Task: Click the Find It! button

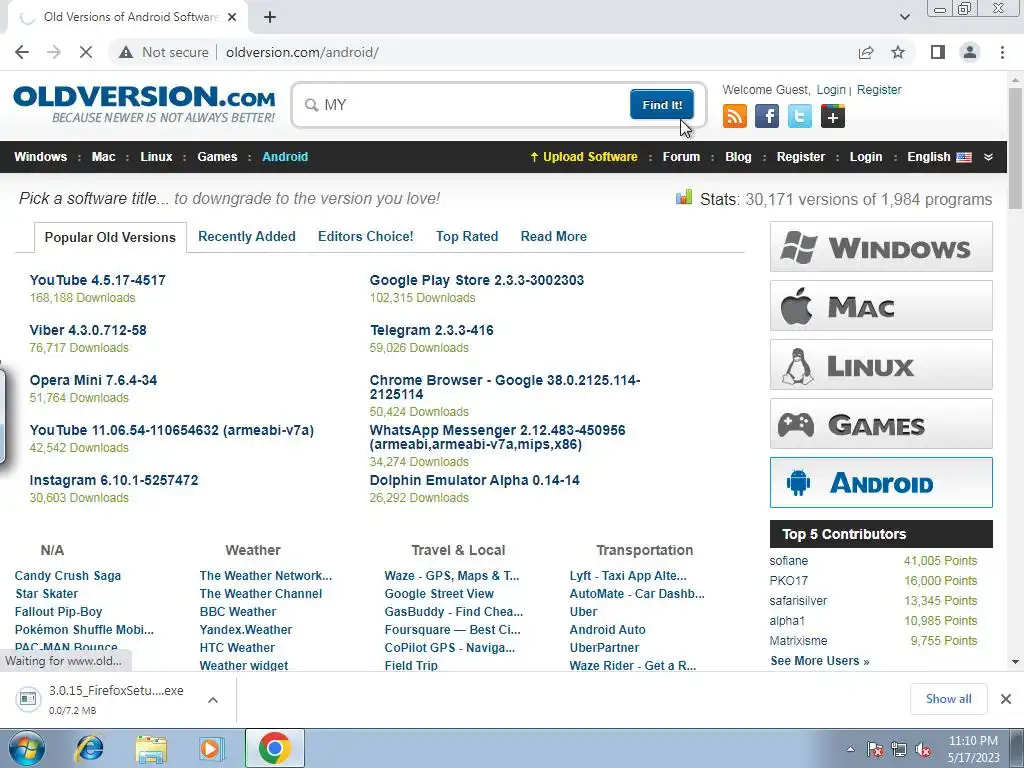Action: tap(662, 104)
